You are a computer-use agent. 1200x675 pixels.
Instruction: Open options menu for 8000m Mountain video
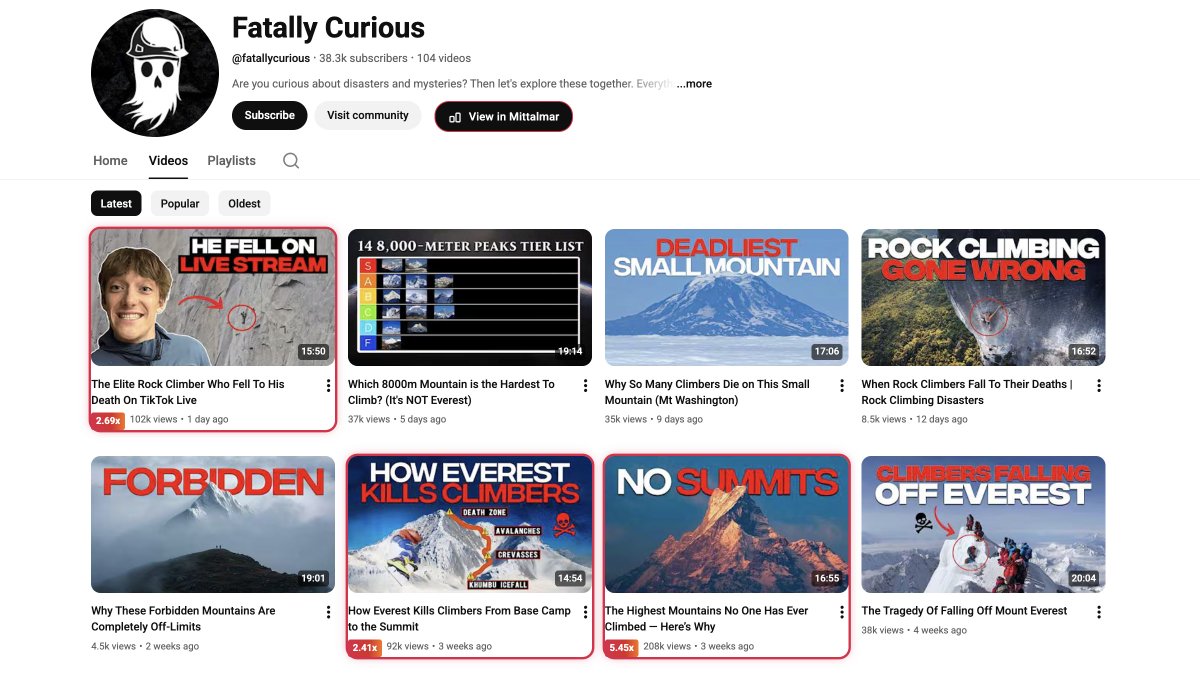click(x=586, y=386)
